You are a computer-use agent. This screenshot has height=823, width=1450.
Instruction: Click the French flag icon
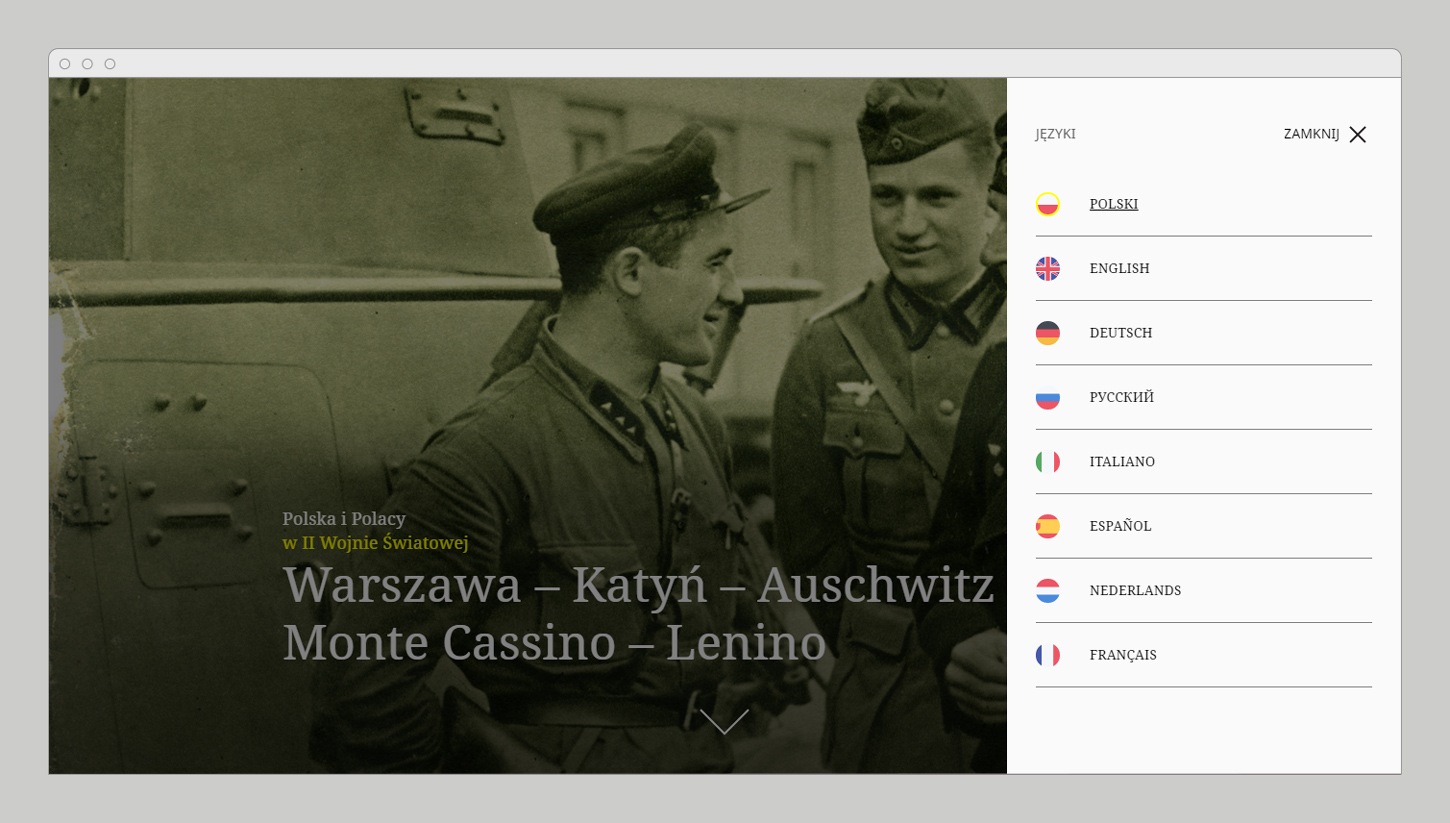click(x=1047, y=655)
